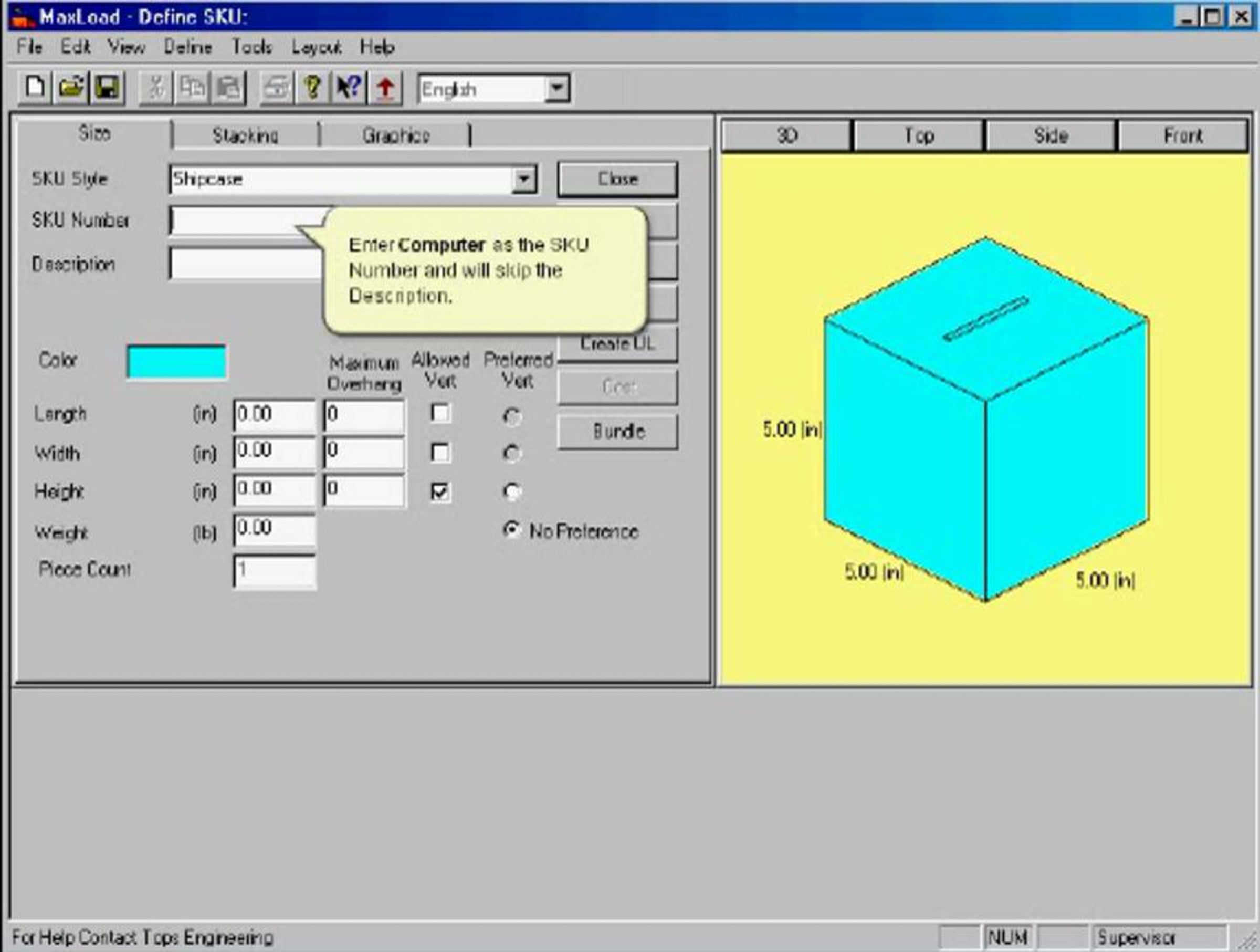This screenshot has height=952, width=1260.
Task: Click the Weight input field
Action: pos(275,529)
